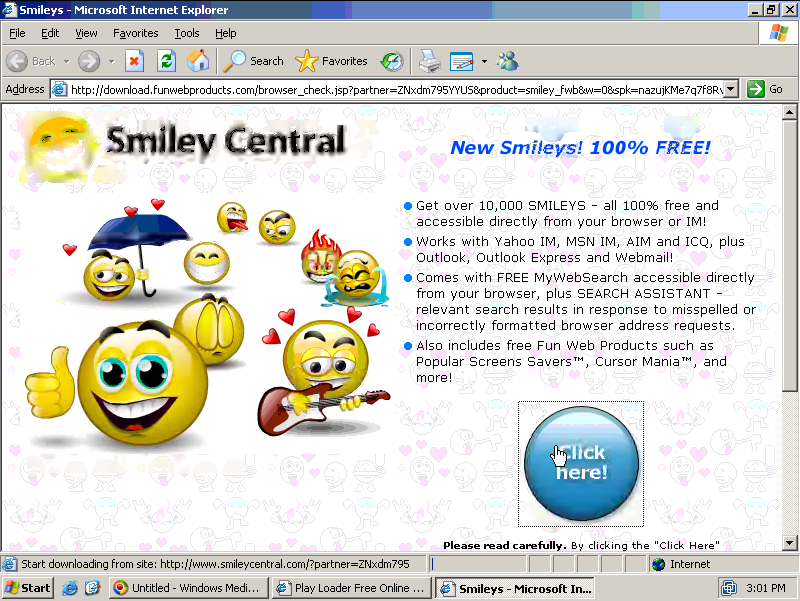
Task: Open the File menu
Action: [17, 33]
